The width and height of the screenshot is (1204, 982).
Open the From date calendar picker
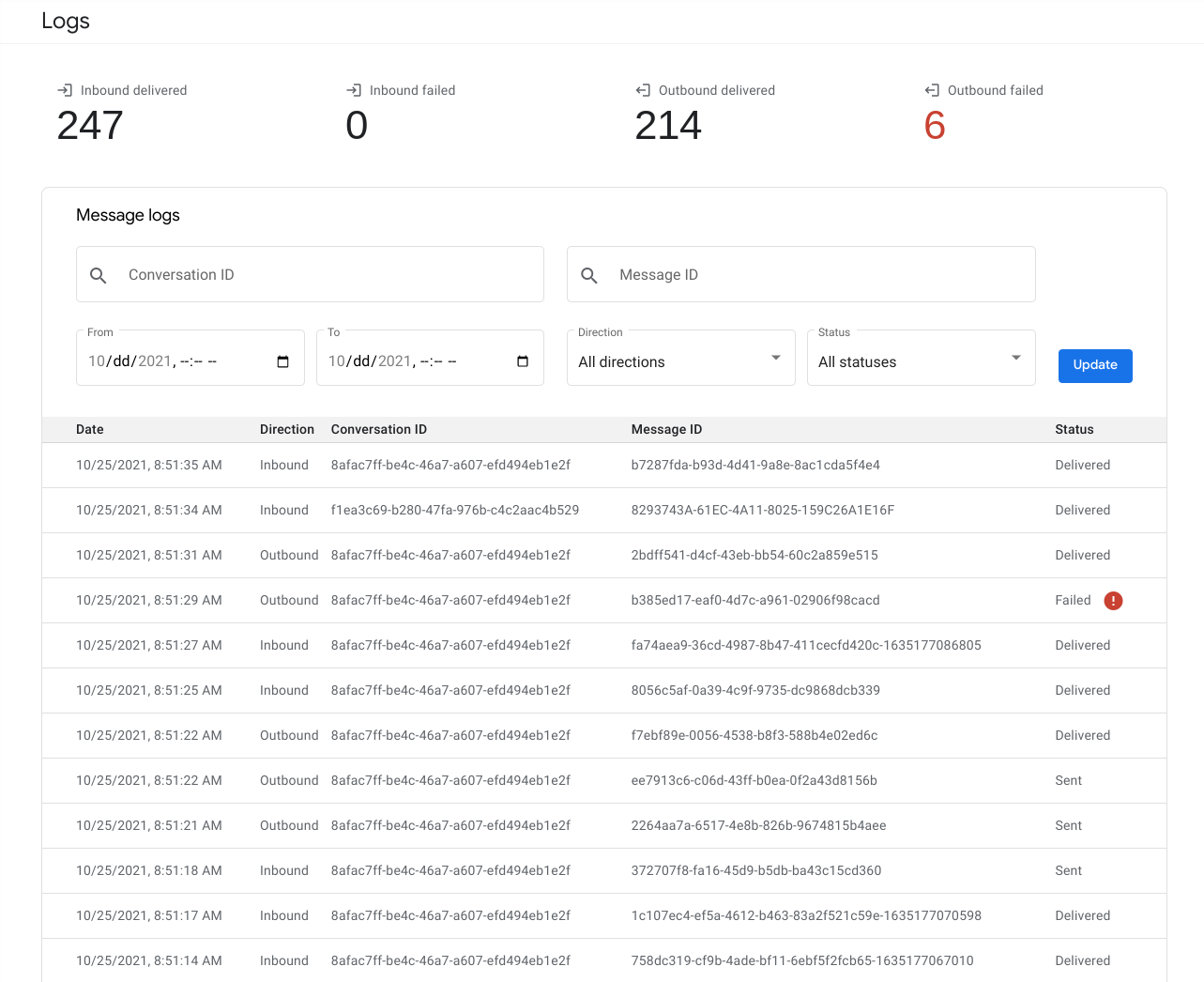(282, 361)
